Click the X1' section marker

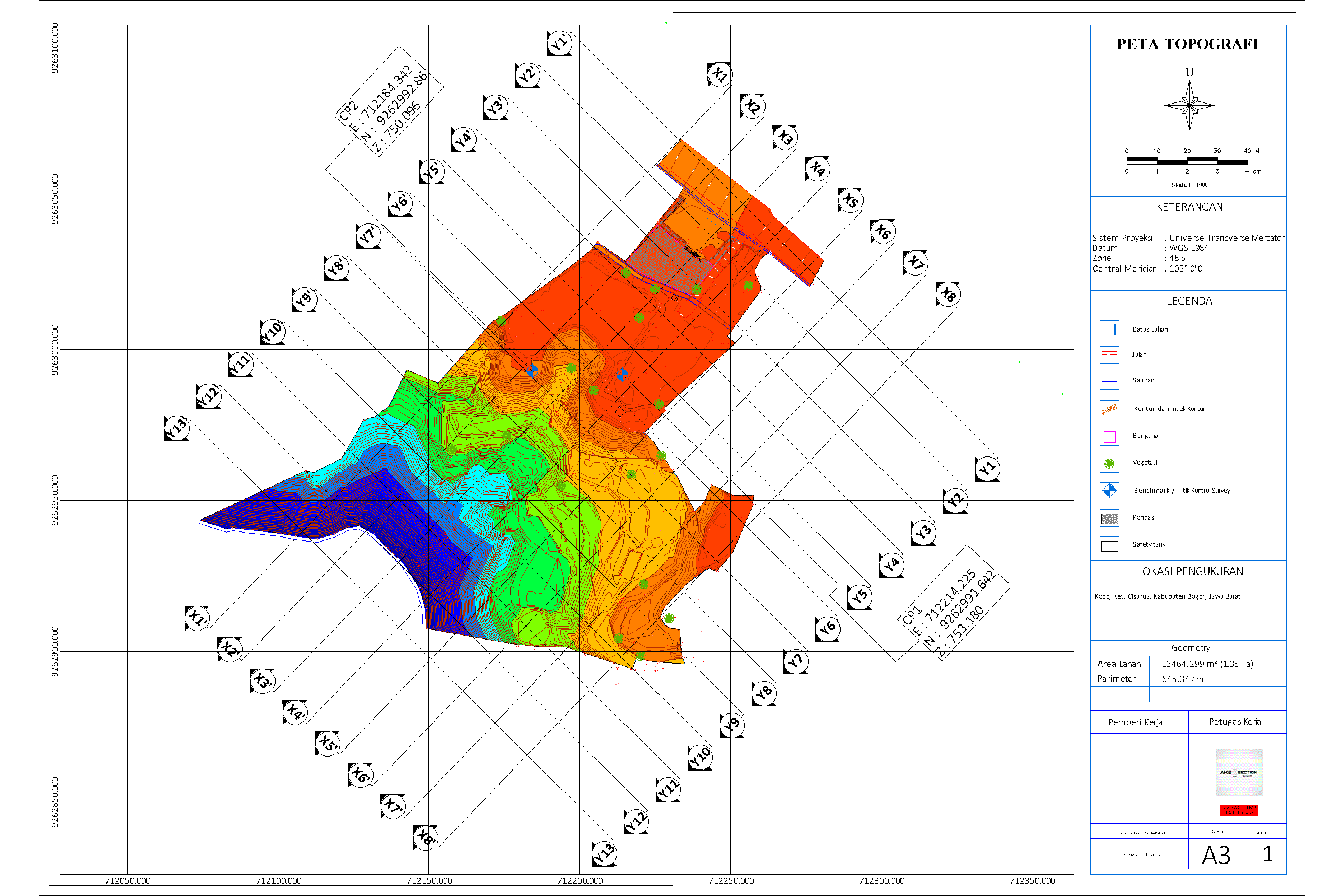point(198,618)
